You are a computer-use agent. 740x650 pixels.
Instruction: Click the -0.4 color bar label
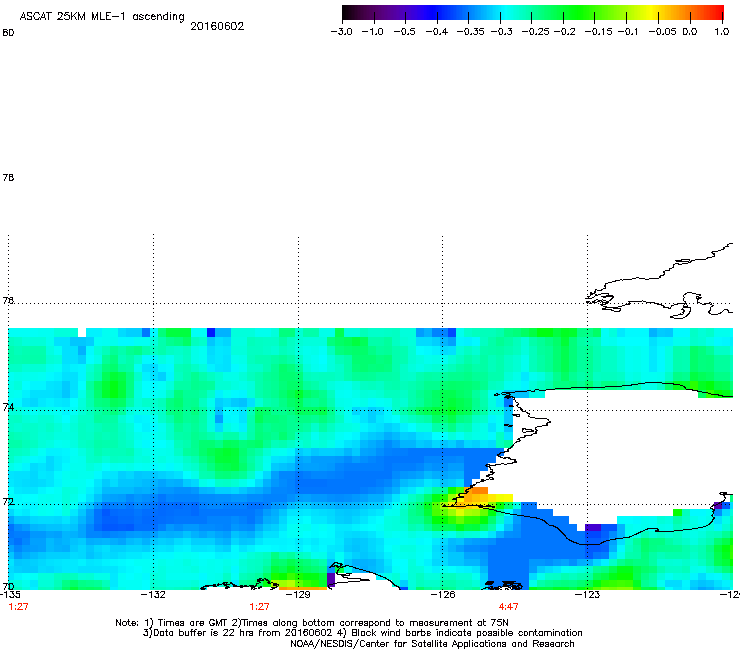click(x=437, y=32)
